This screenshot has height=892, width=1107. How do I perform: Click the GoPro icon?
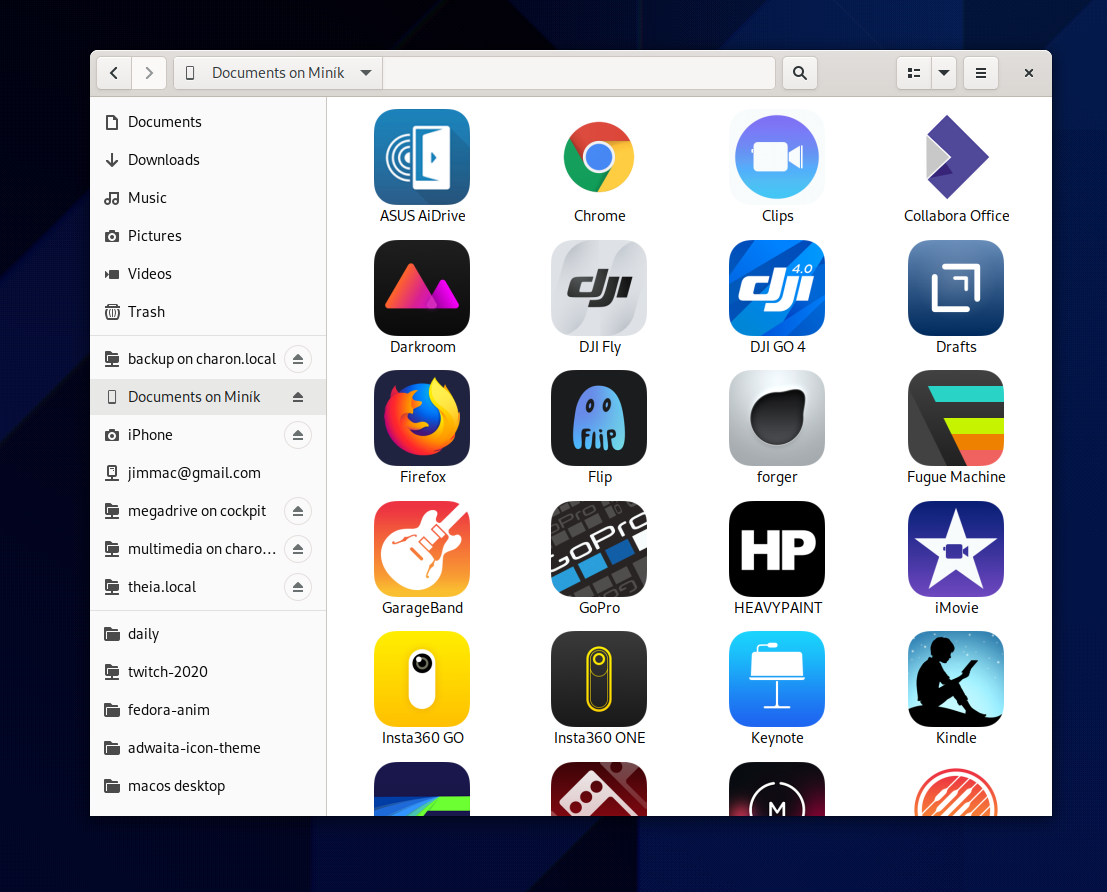click(x=599, y=549)
